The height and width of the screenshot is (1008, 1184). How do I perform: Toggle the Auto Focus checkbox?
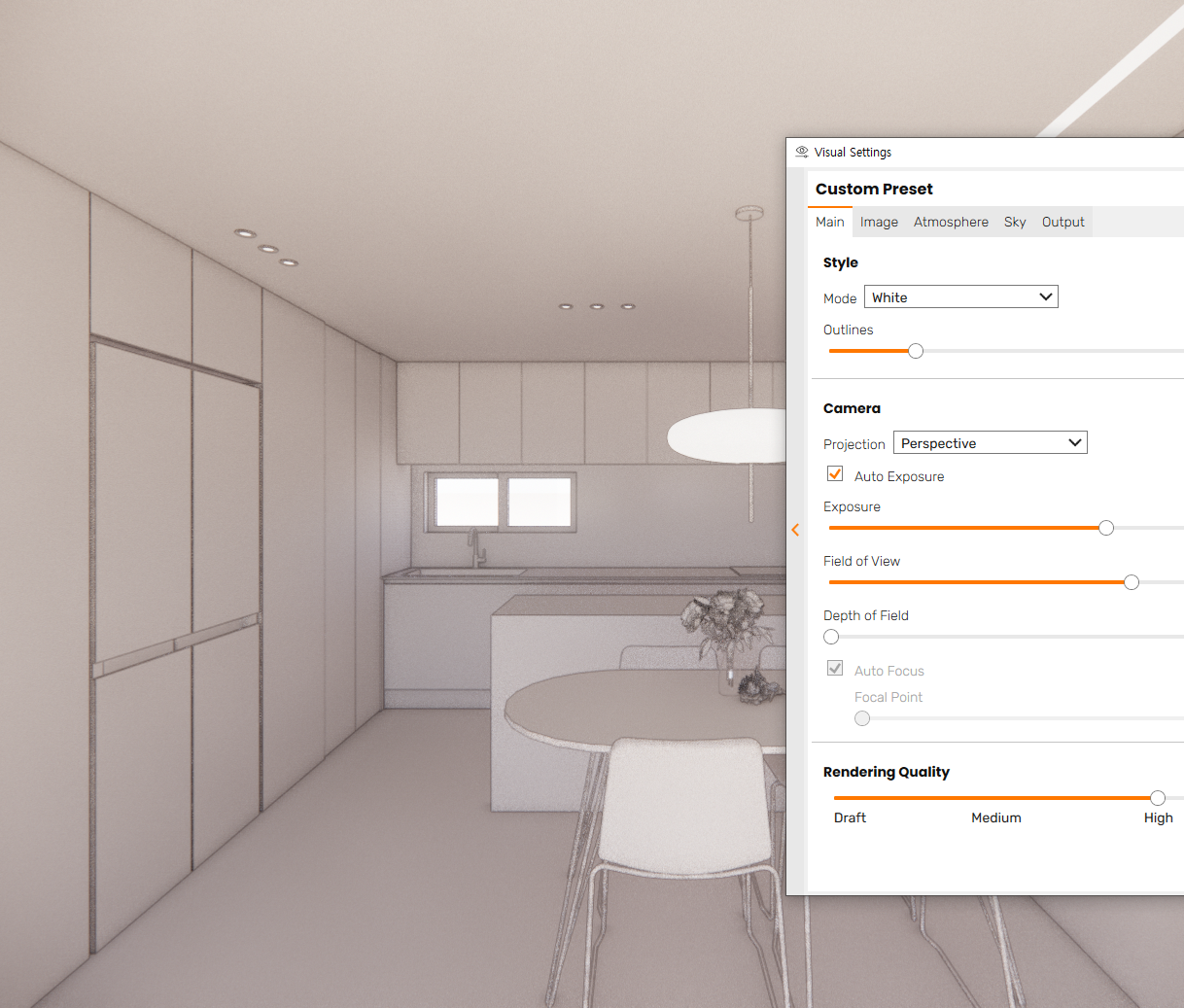tap(835, 668)
